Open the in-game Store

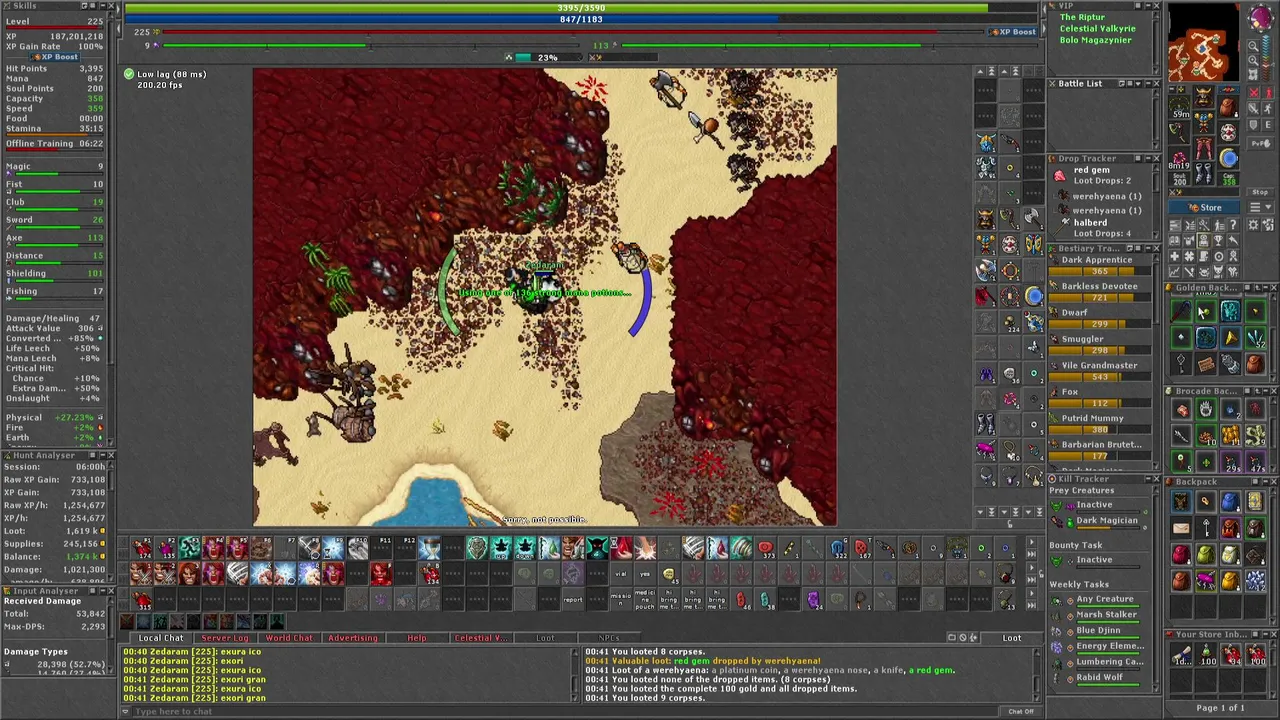pos(1204,207)
